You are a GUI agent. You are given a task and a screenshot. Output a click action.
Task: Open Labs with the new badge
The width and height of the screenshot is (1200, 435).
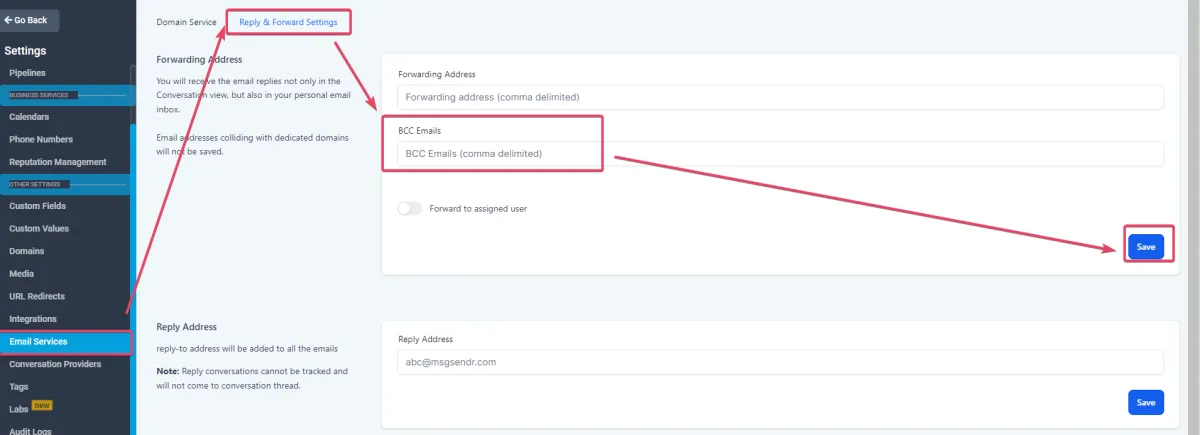(x=19, y=408)
